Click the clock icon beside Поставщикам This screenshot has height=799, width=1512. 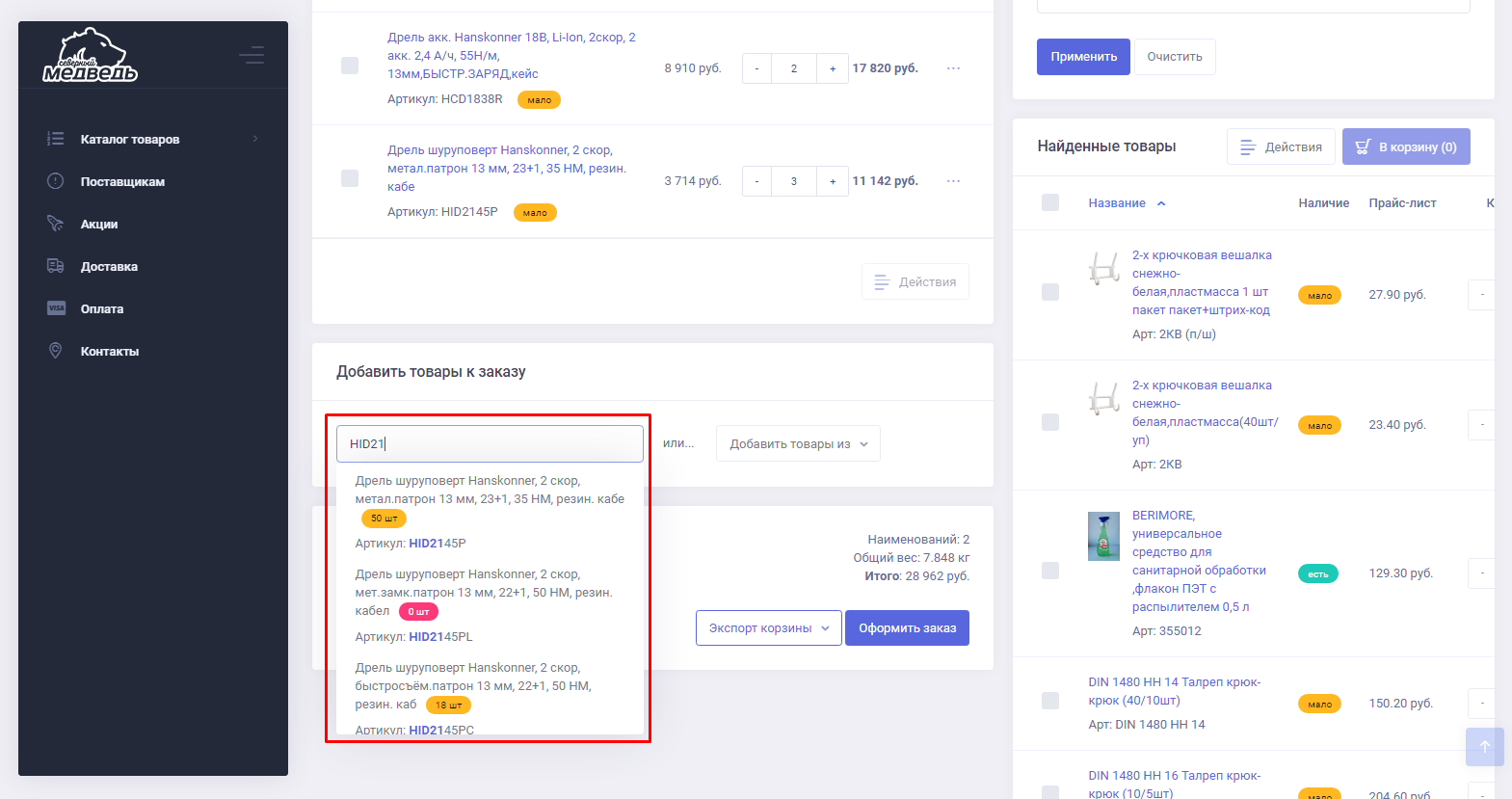pyautogui.click(x=56, y=181)
